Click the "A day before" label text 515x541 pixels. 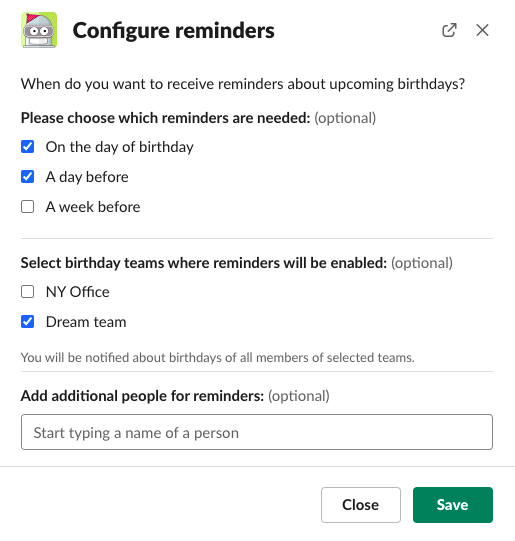pos(87,177)
